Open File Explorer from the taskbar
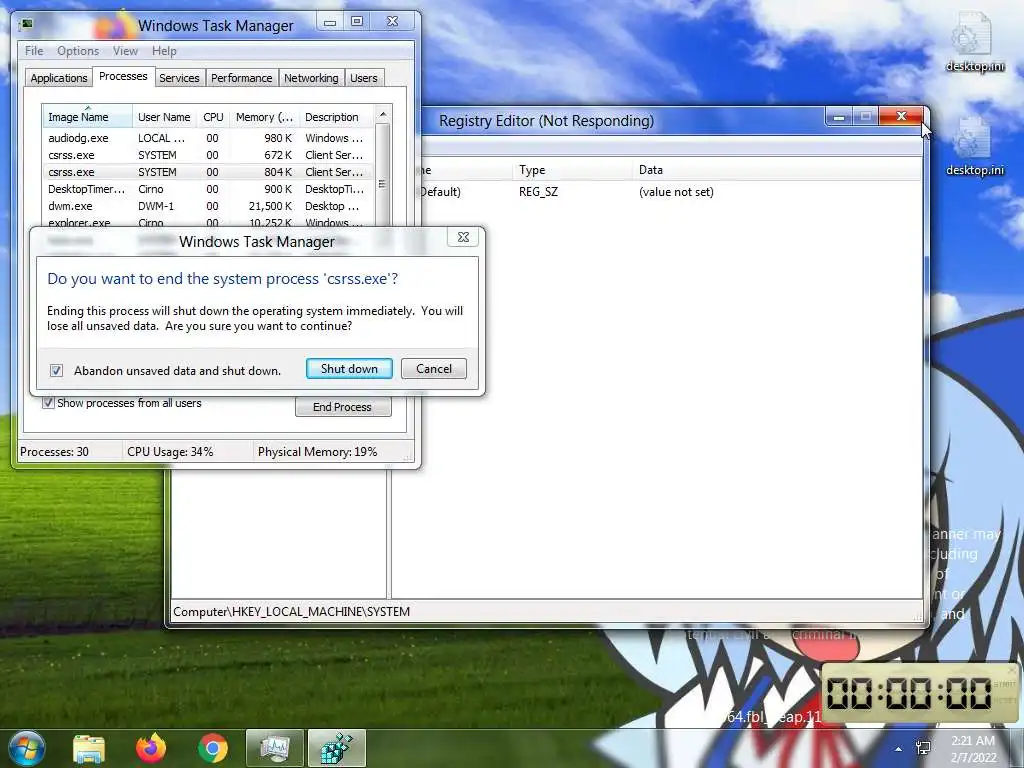The image size is (1024, 768). coord(89,748)
